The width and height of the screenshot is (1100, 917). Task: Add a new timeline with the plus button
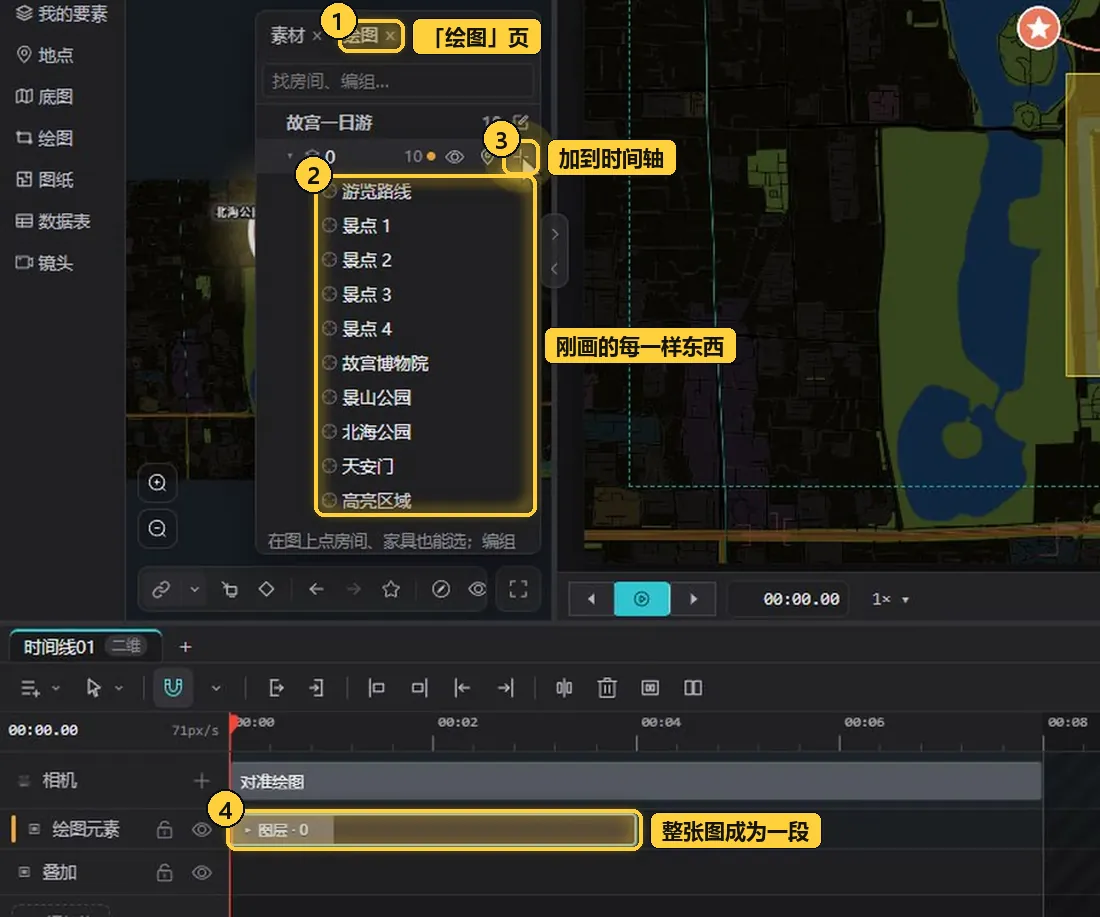[185, 647]
